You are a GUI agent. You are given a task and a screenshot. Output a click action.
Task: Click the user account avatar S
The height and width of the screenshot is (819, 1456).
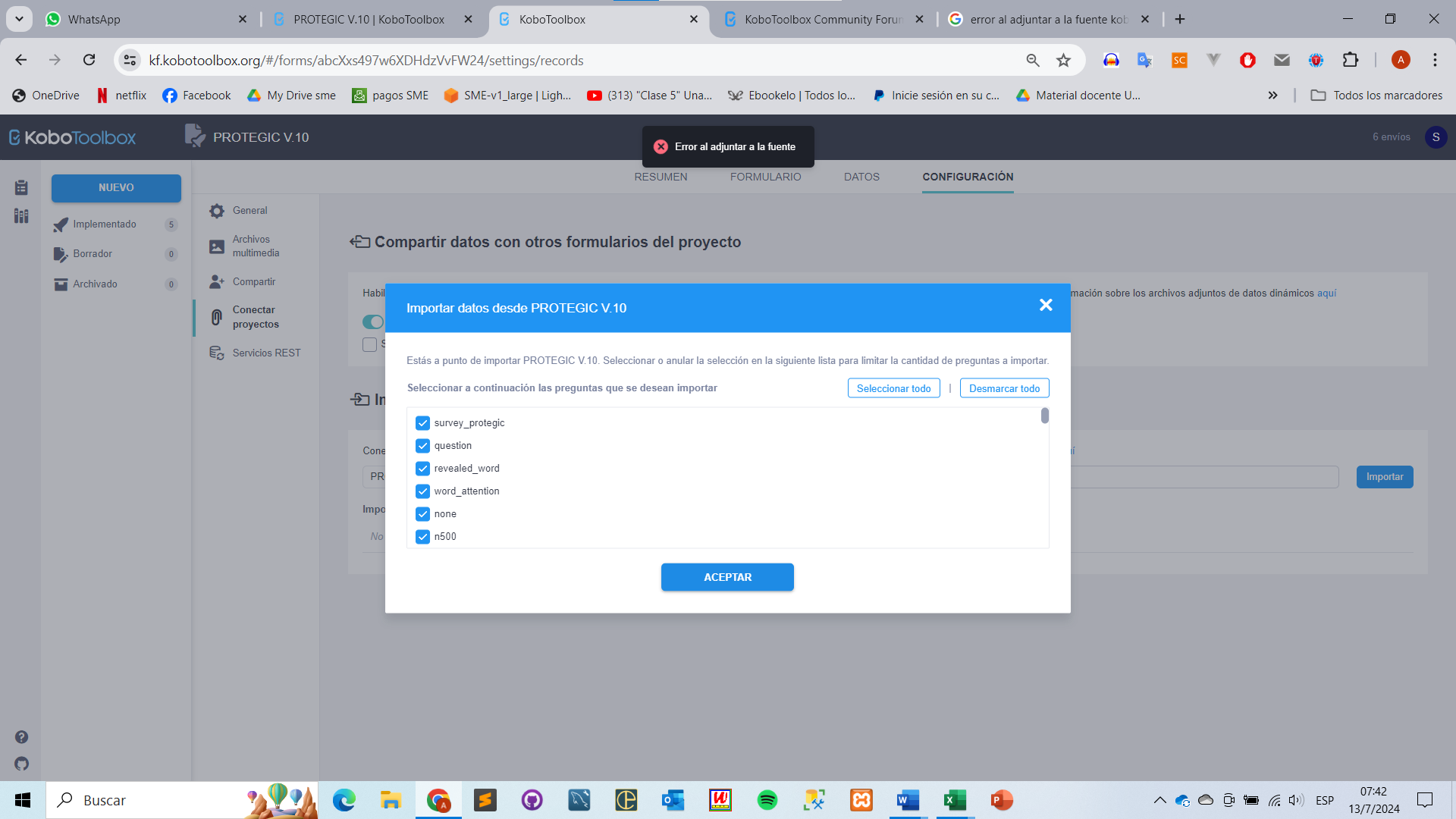coord(1436,137)
